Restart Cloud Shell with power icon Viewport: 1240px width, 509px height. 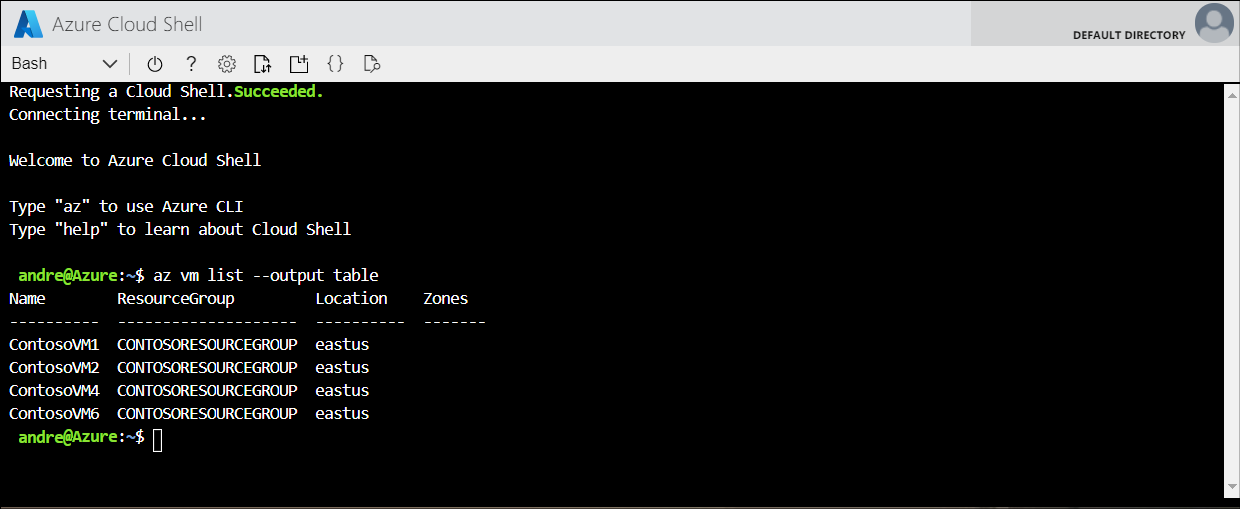(x=155, y=64)
